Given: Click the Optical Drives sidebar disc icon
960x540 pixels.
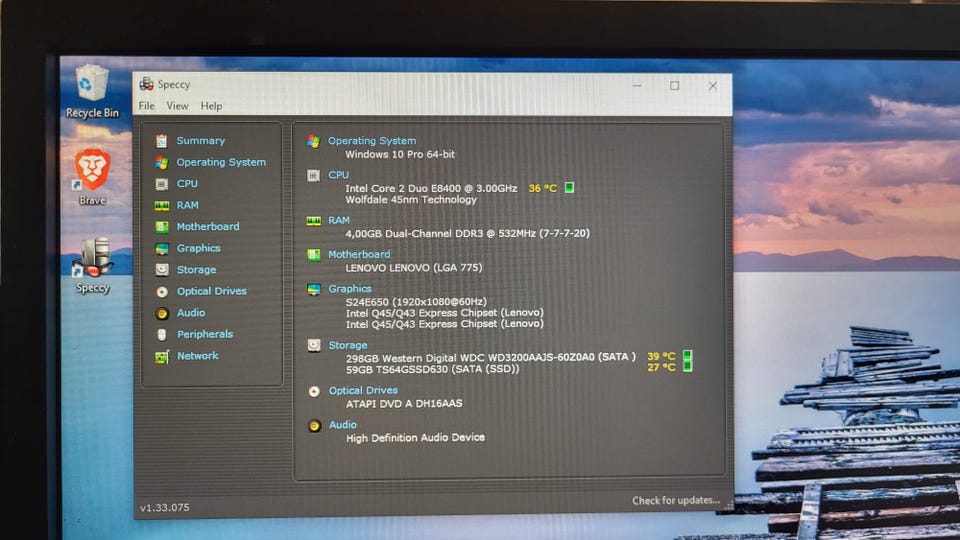Looking at the screenshot, I should coord(162,292).
